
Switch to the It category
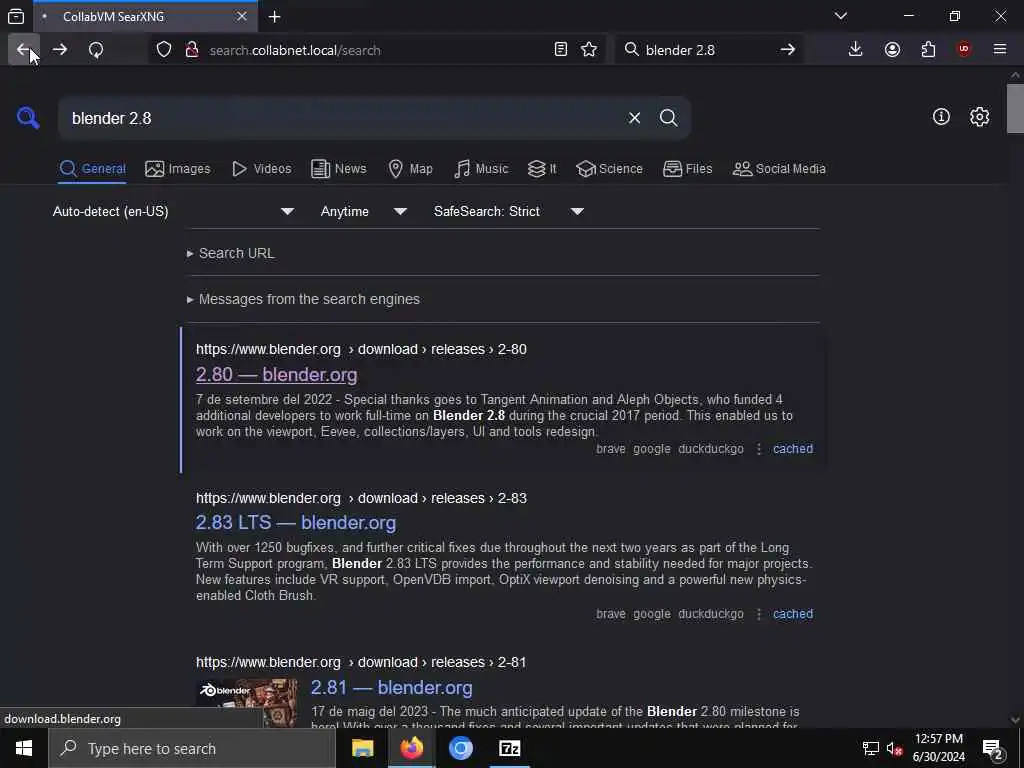541,169
